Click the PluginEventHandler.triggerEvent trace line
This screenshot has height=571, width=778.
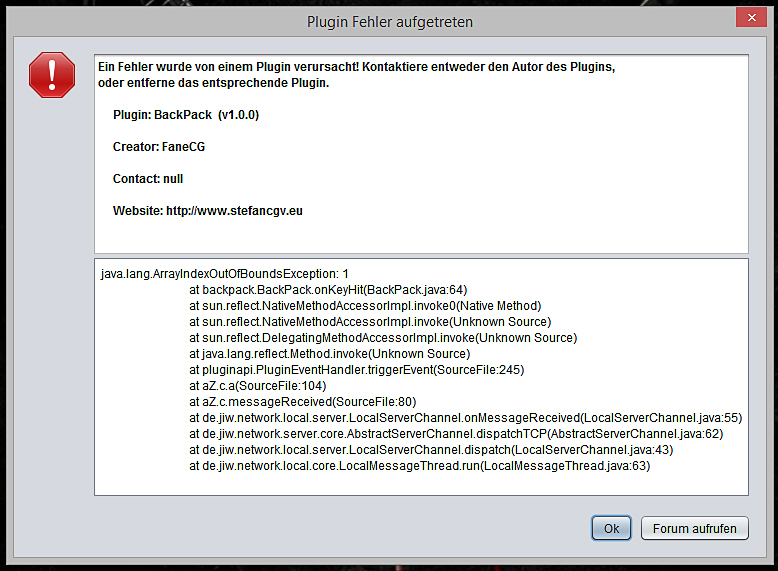(357, 369)
